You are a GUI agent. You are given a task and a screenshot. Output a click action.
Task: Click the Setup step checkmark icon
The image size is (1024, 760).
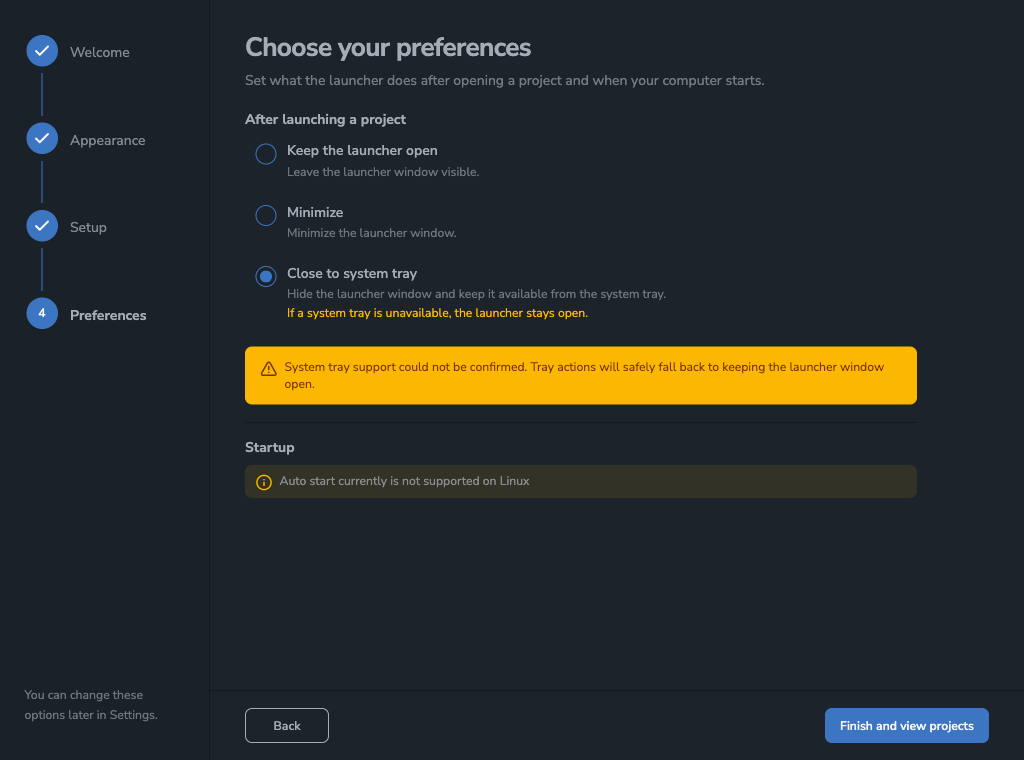[42, 226]
